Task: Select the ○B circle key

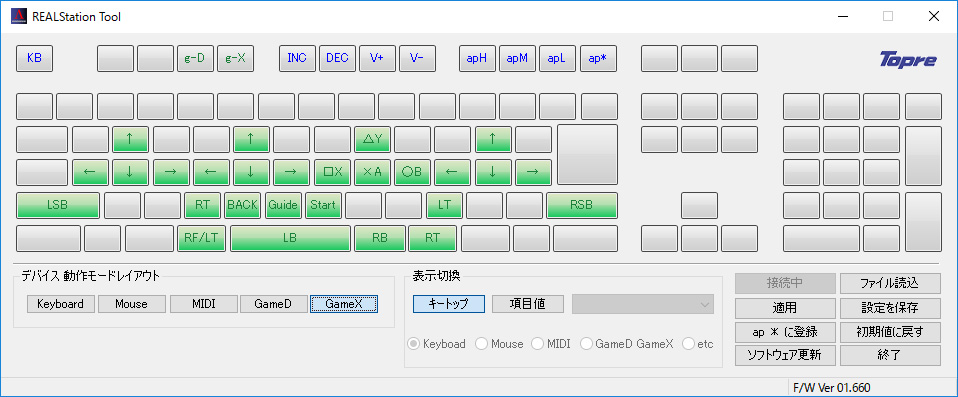Action: 412,172
